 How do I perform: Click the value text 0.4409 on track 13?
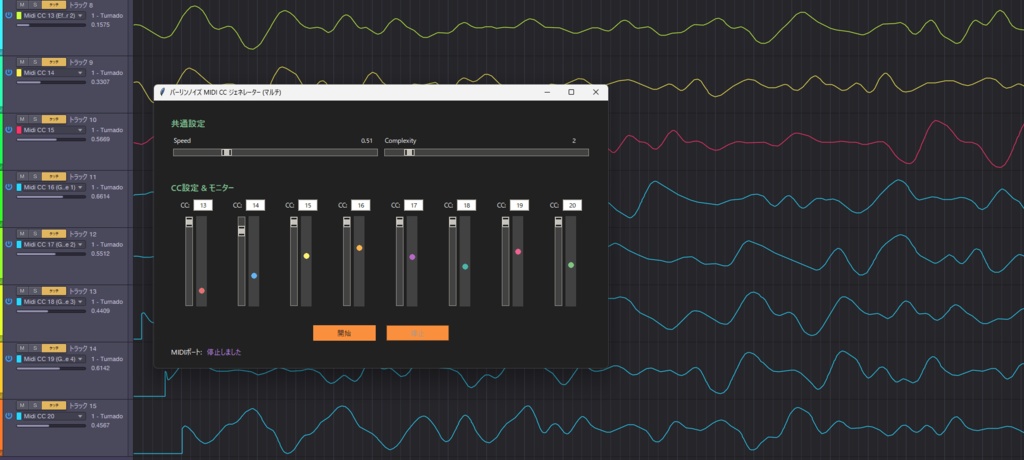click(x=100, y=311)
